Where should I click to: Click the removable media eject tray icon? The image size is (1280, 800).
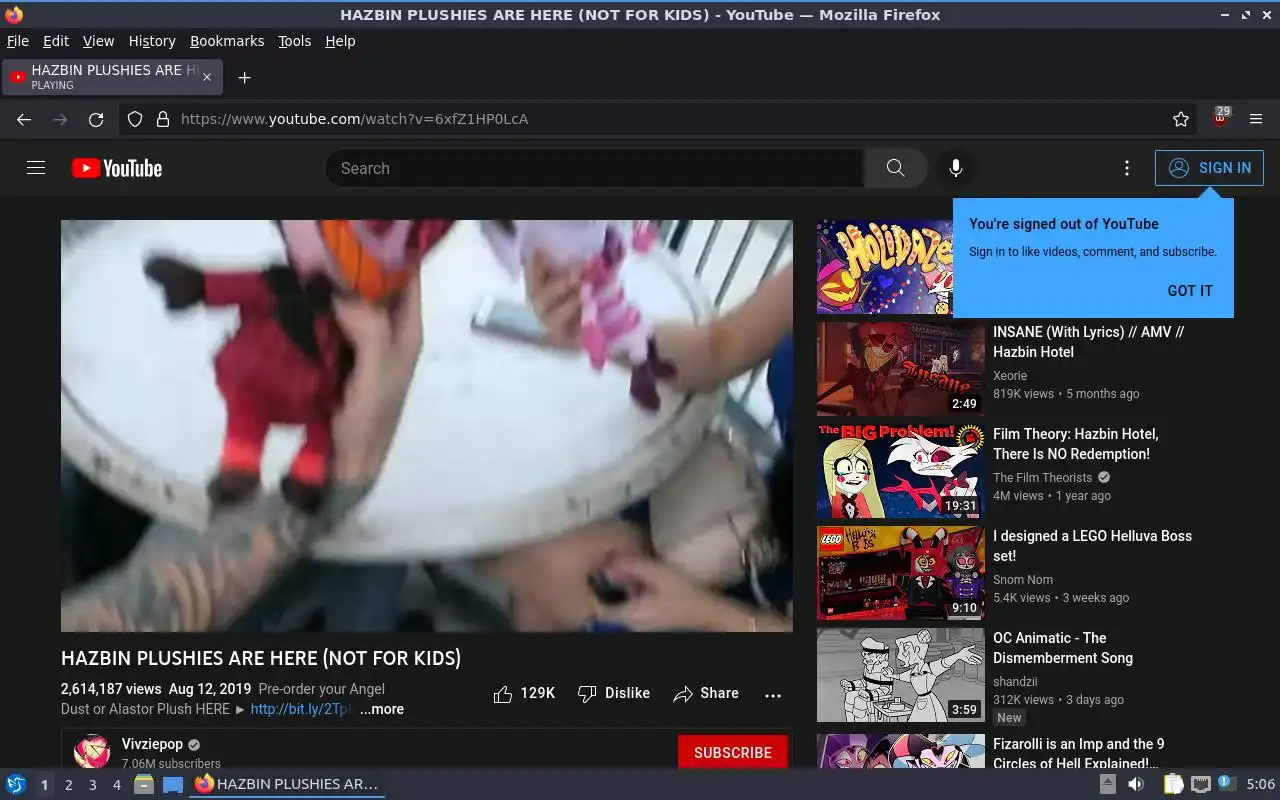tap(1107, 785)
